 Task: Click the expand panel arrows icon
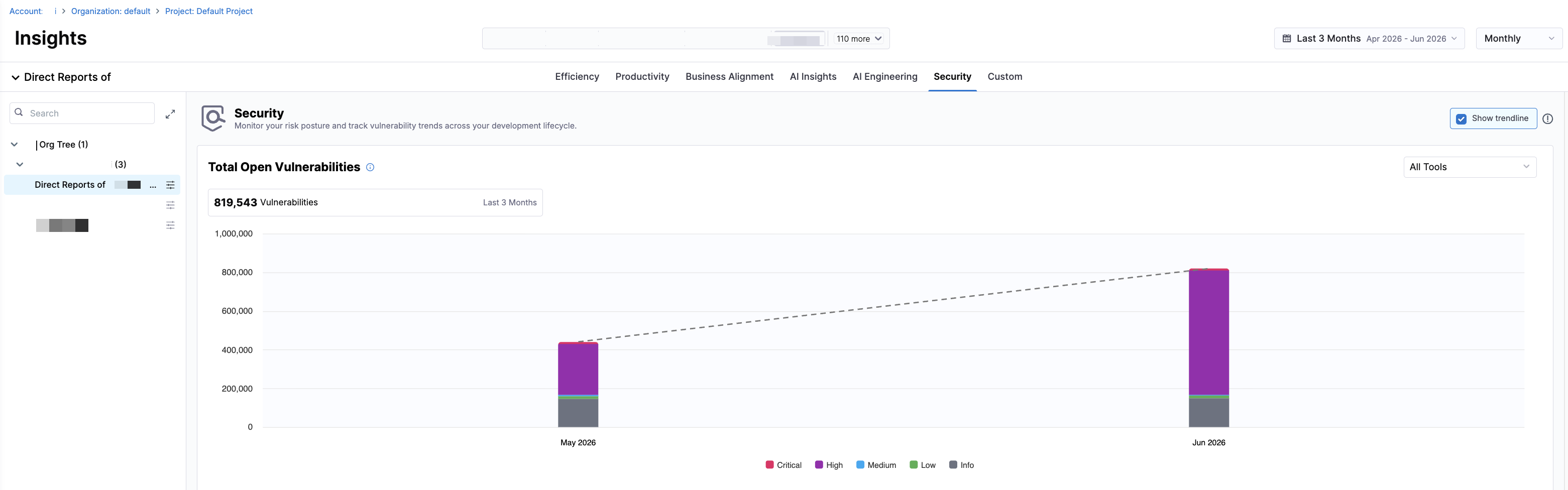coord(170,114)
